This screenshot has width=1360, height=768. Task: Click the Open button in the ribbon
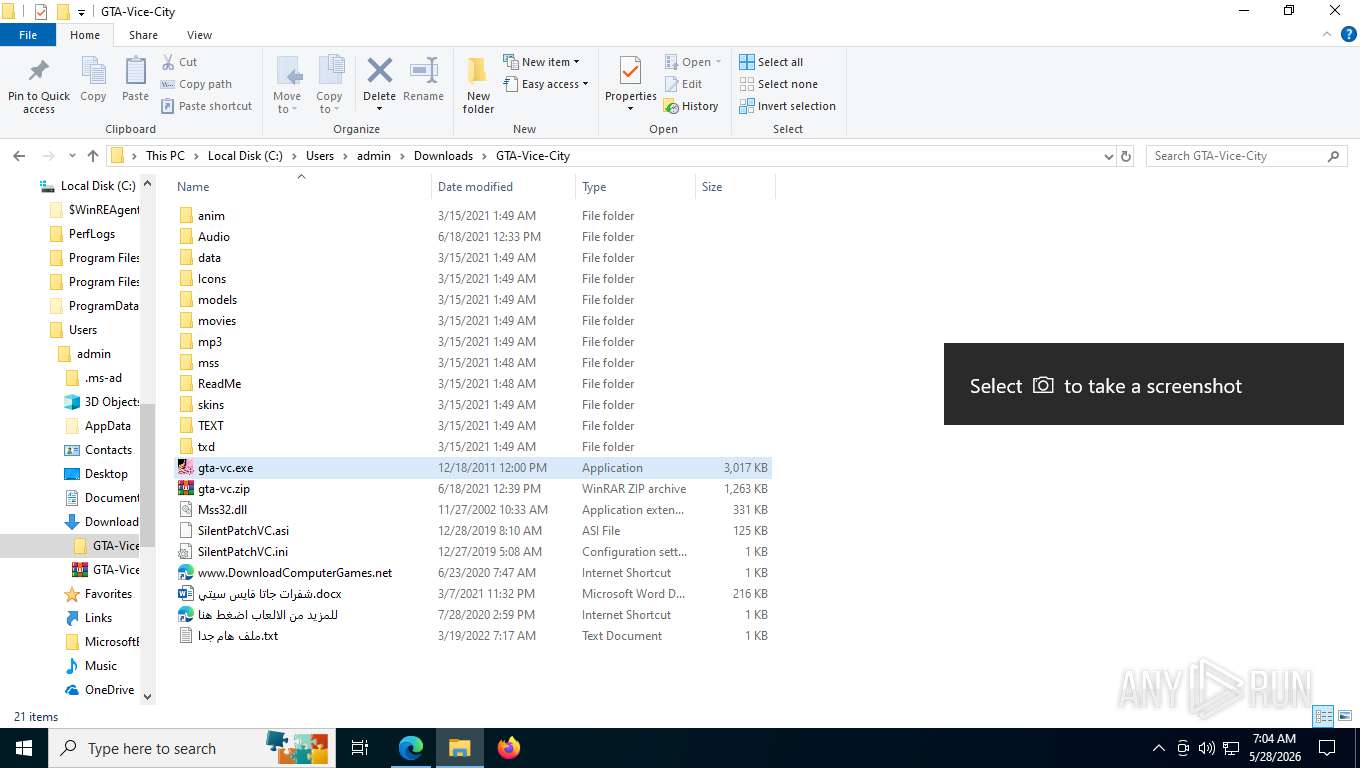coord(693,62)
